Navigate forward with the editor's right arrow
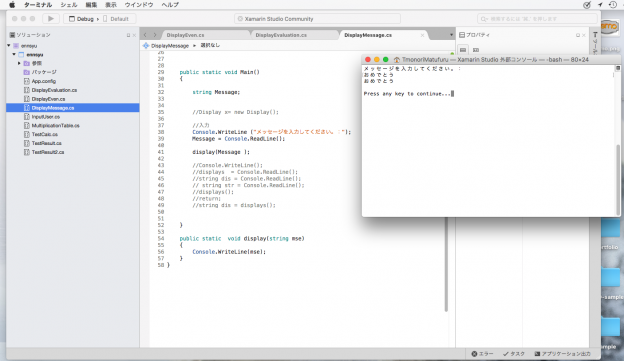Image resolution: width=624 pixels, height=361 pixels. [x=155, y=35]
